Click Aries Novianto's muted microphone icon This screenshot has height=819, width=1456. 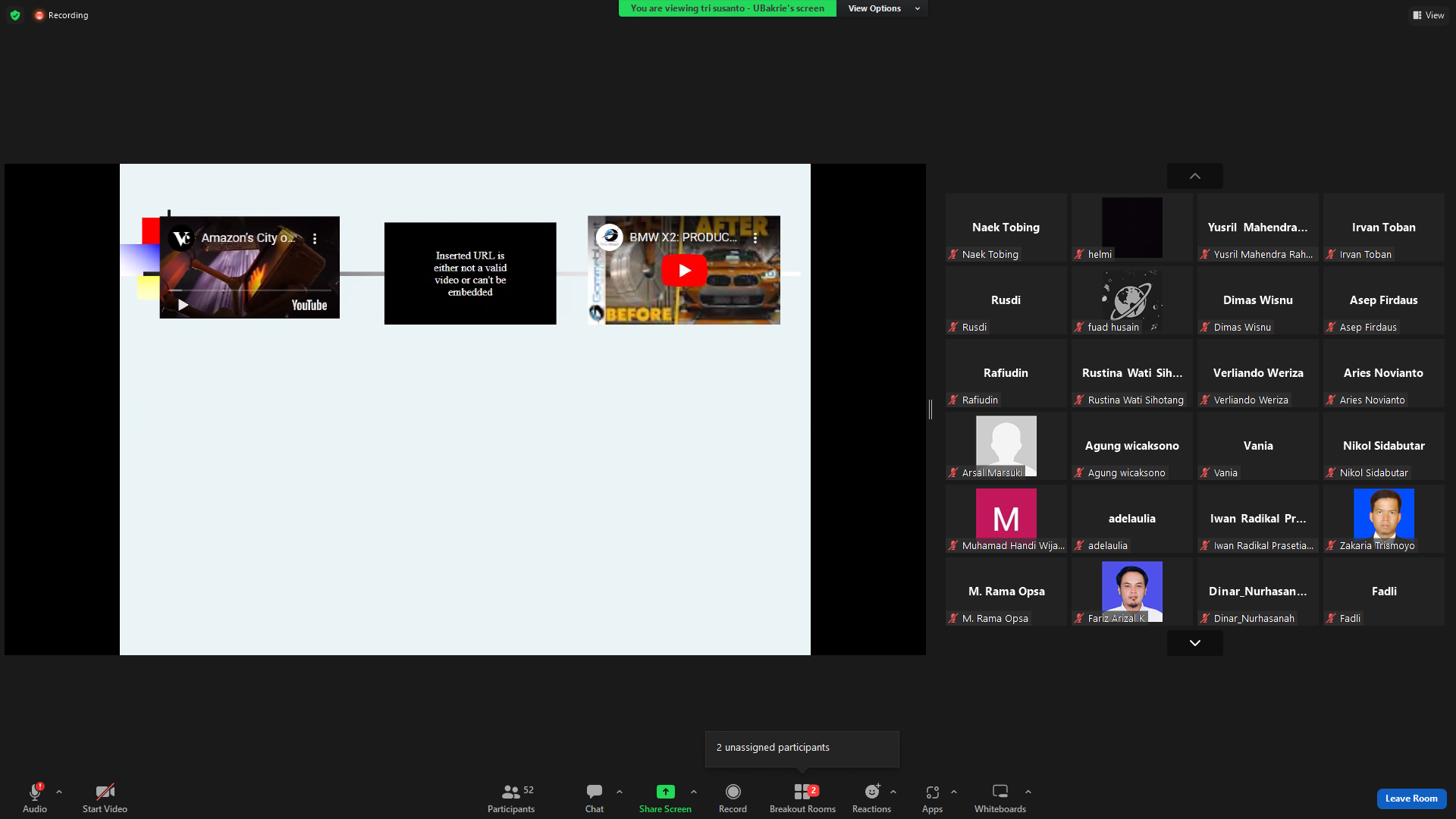tap(1331, 400)
